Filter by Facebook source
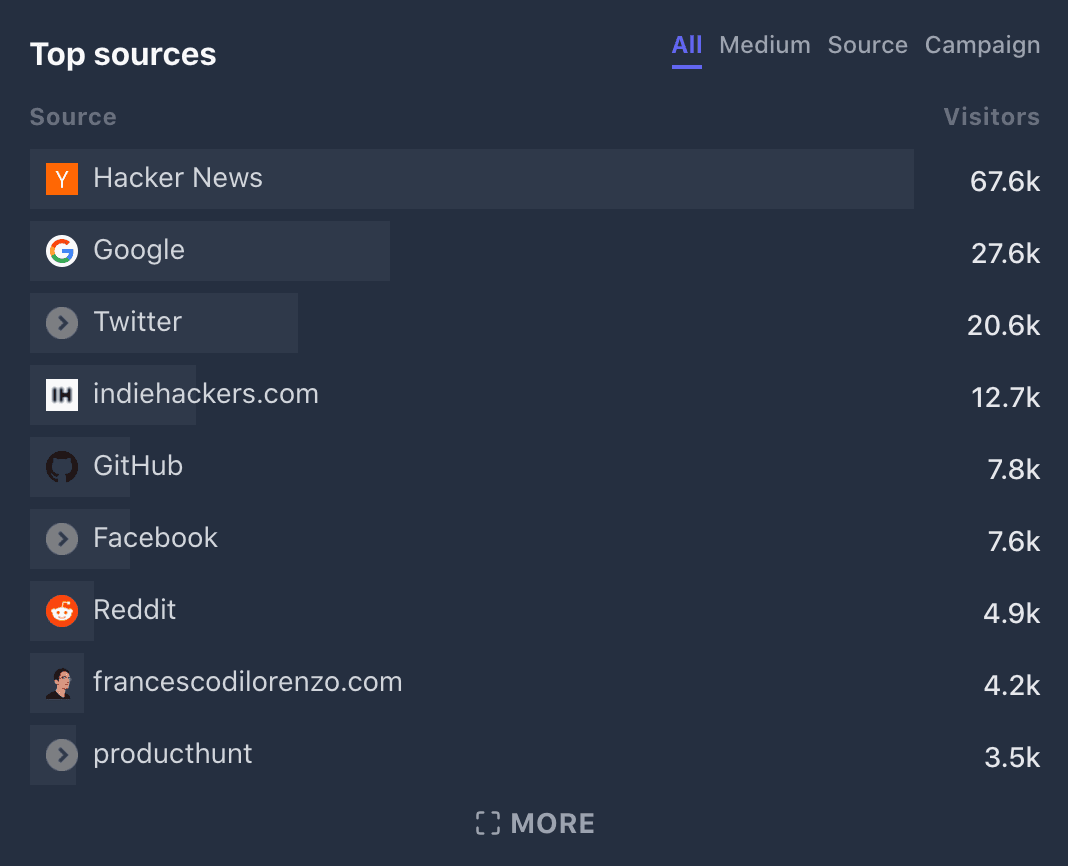 (x=155, y=538)
